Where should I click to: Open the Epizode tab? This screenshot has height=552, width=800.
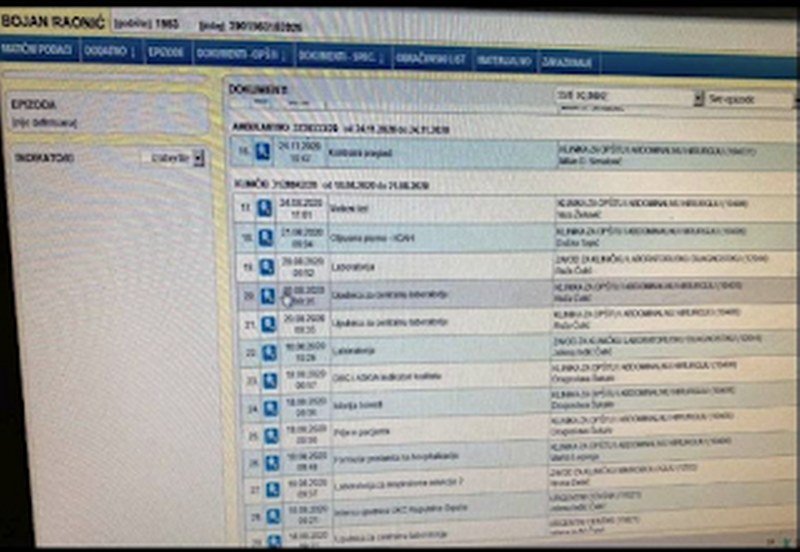pyautogui.click(x=166, y=52)
